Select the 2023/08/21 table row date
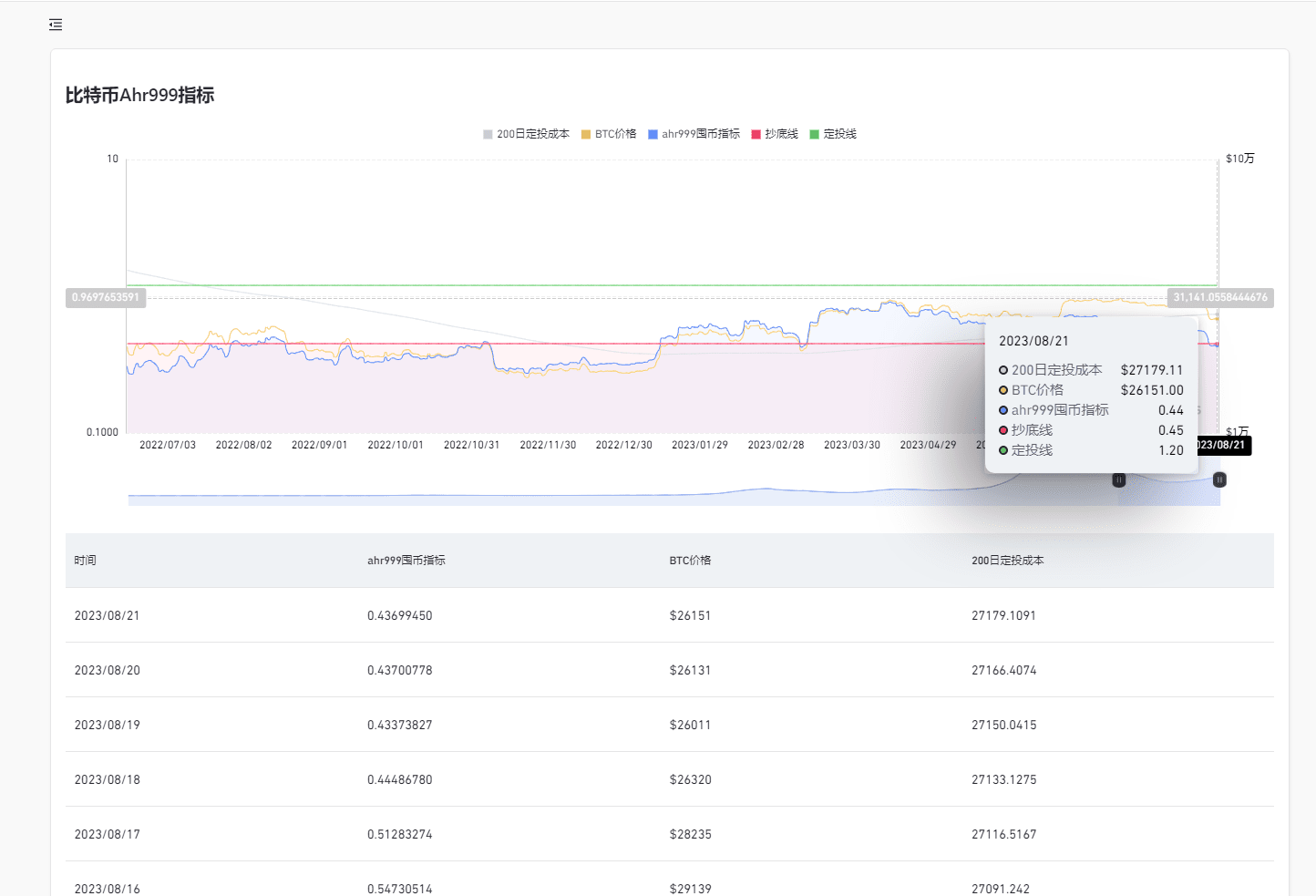 pos(107,615)
